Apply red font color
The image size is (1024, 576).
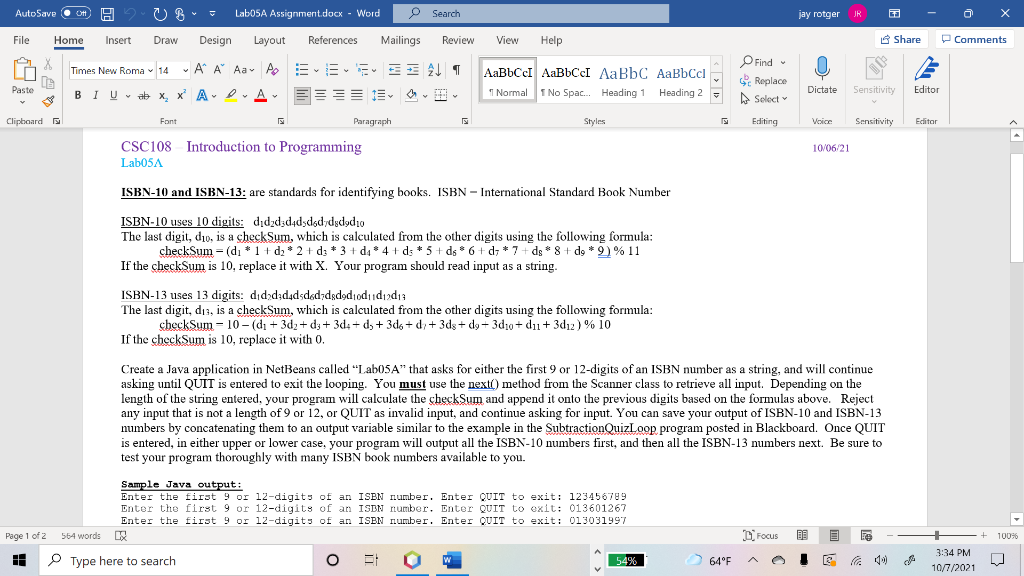[261, 95]
